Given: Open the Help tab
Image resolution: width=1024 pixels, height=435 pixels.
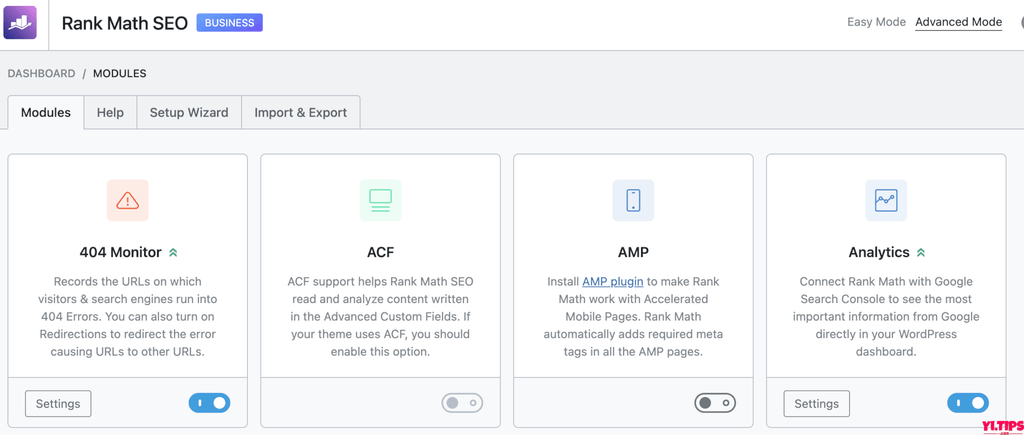Looking at the screenshot, I should [x=110, y=112].
